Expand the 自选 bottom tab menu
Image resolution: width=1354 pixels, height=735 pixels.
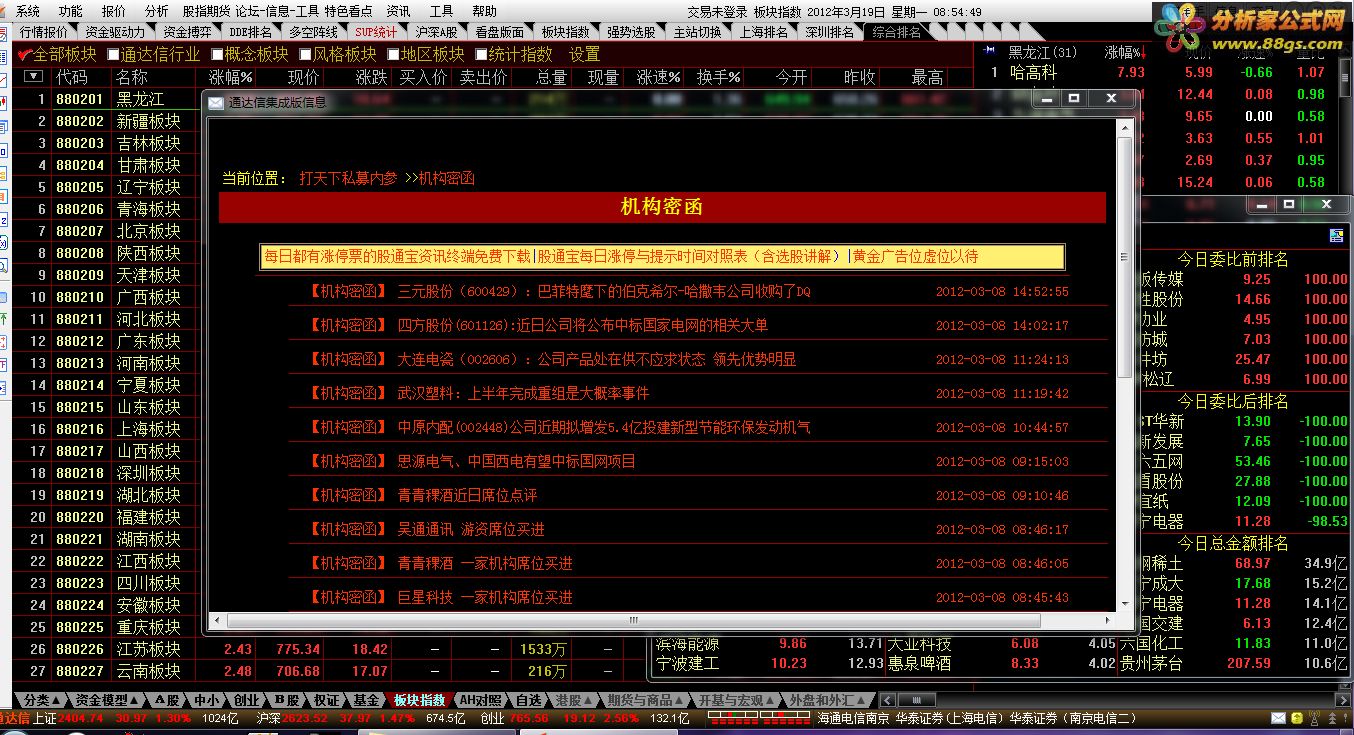pos(530,700)
